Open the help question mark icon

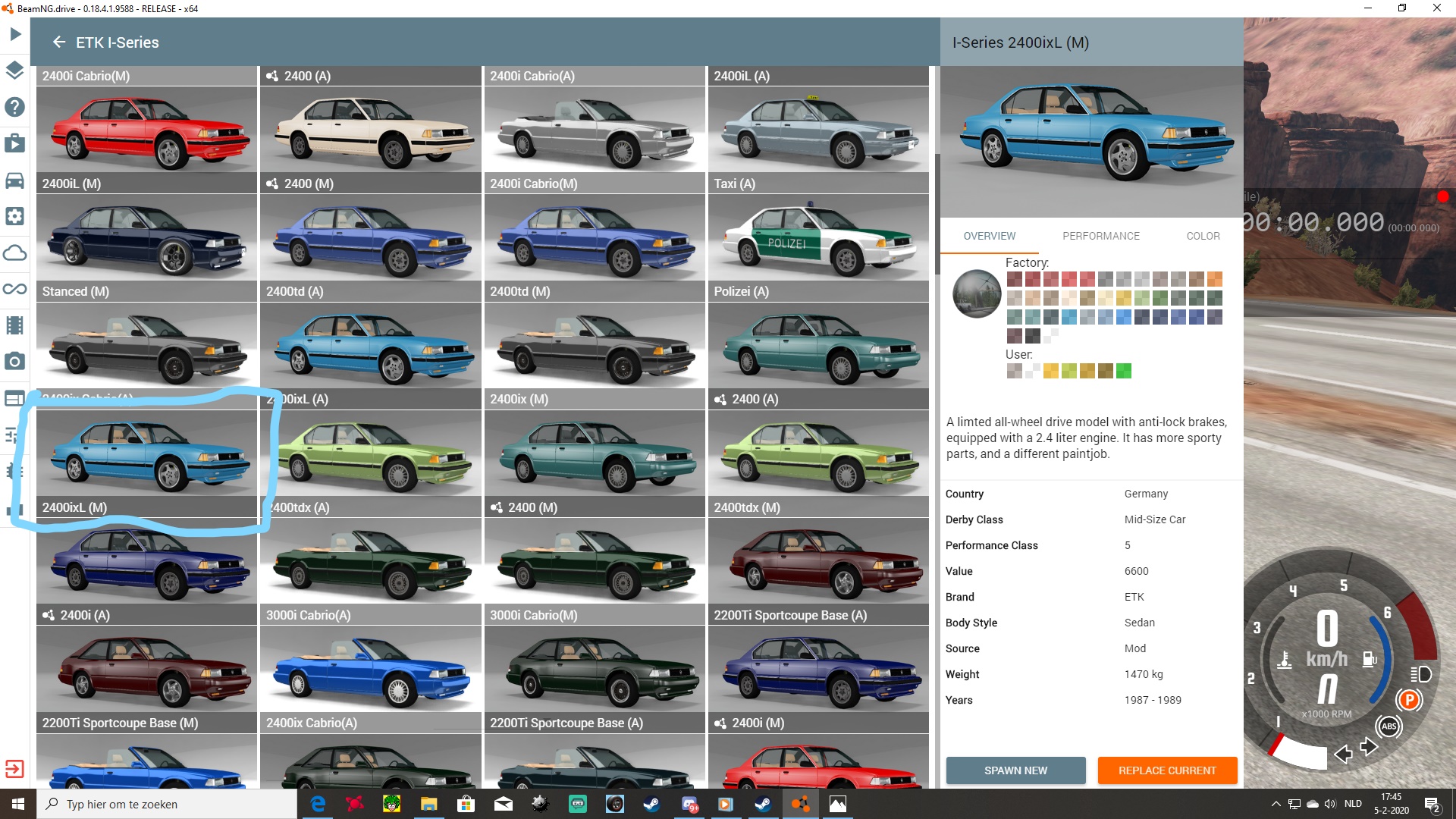[15, 107]
